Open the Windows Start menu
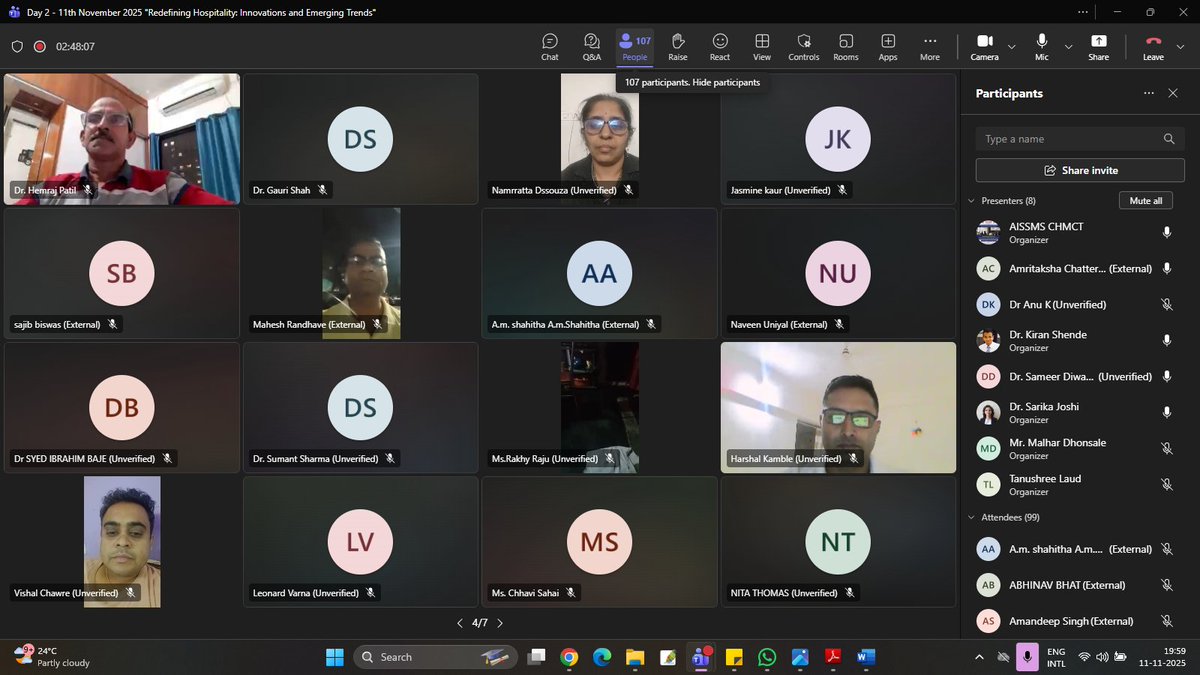This screenshot has width=1200, height=675. (x=334, y=657)
